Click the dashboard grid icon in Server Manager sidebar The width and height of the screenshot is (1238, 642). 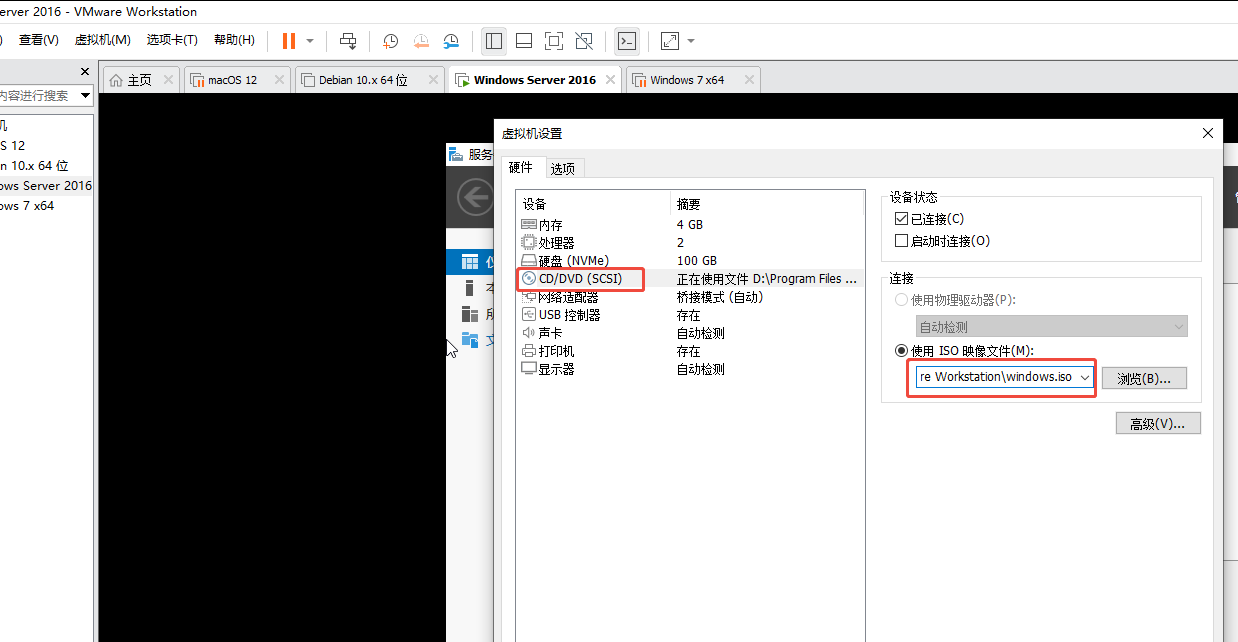point(470,262)
